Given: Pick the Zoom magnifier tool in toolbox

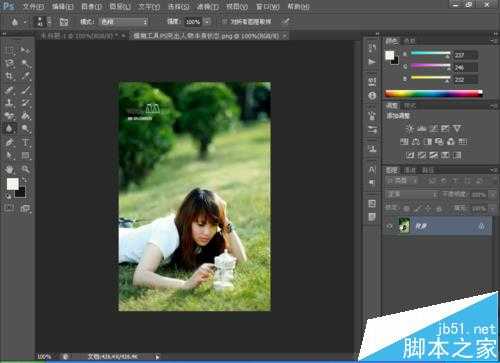Looking at the screenshot, I should coord(25,169).
